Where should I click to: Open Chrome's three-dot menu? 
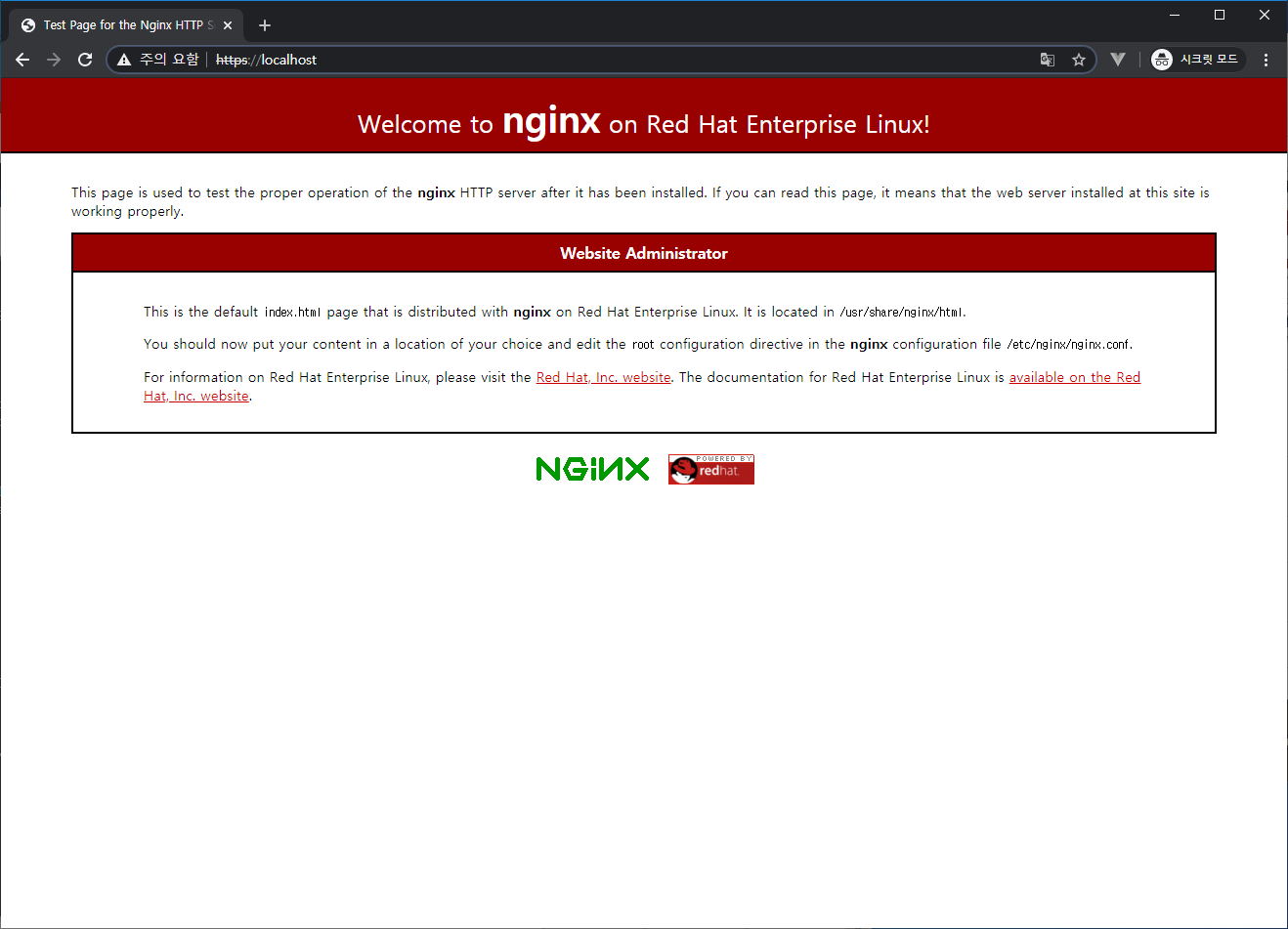pyautogui.click(x=1266, y=60)
